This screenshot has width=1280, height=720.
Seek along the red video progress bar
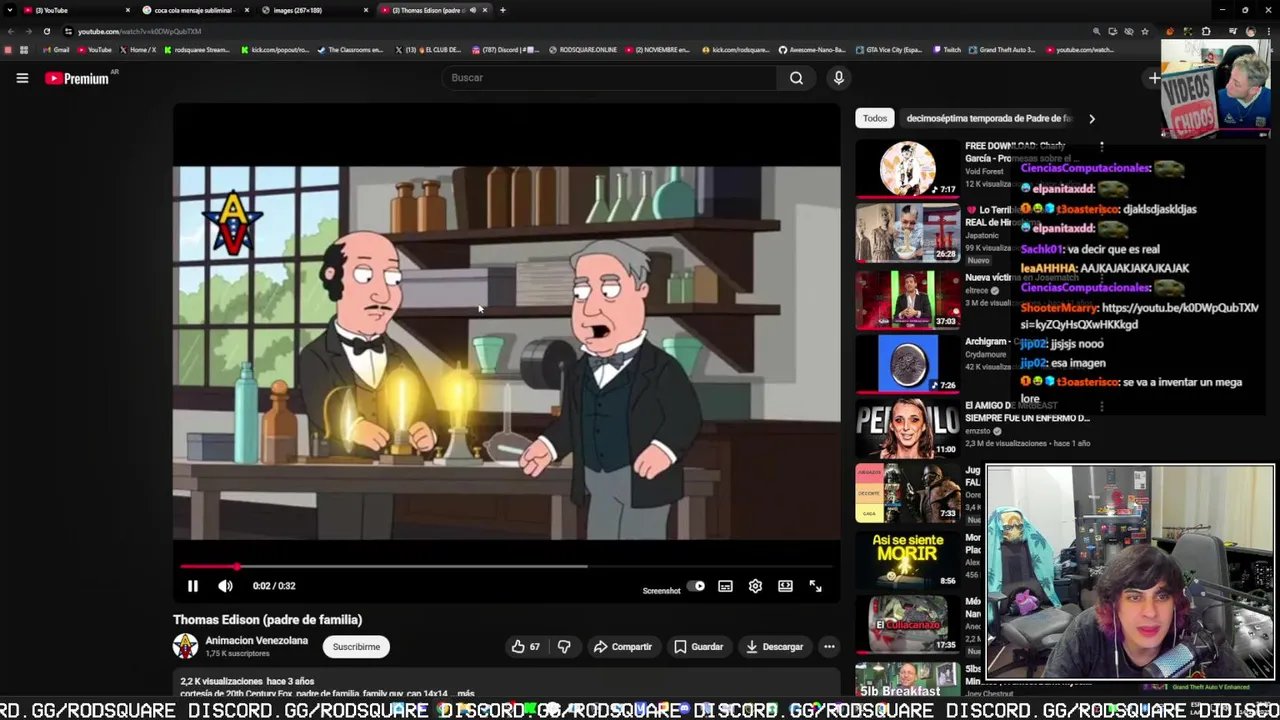tap(506, 567)
